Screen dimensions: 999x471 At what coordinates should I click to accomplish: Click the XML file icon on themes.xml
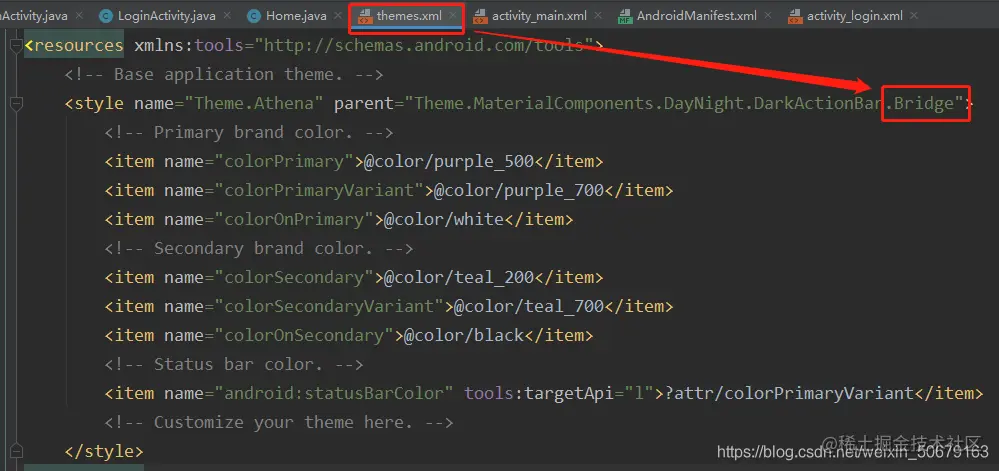tap(365, 17)
